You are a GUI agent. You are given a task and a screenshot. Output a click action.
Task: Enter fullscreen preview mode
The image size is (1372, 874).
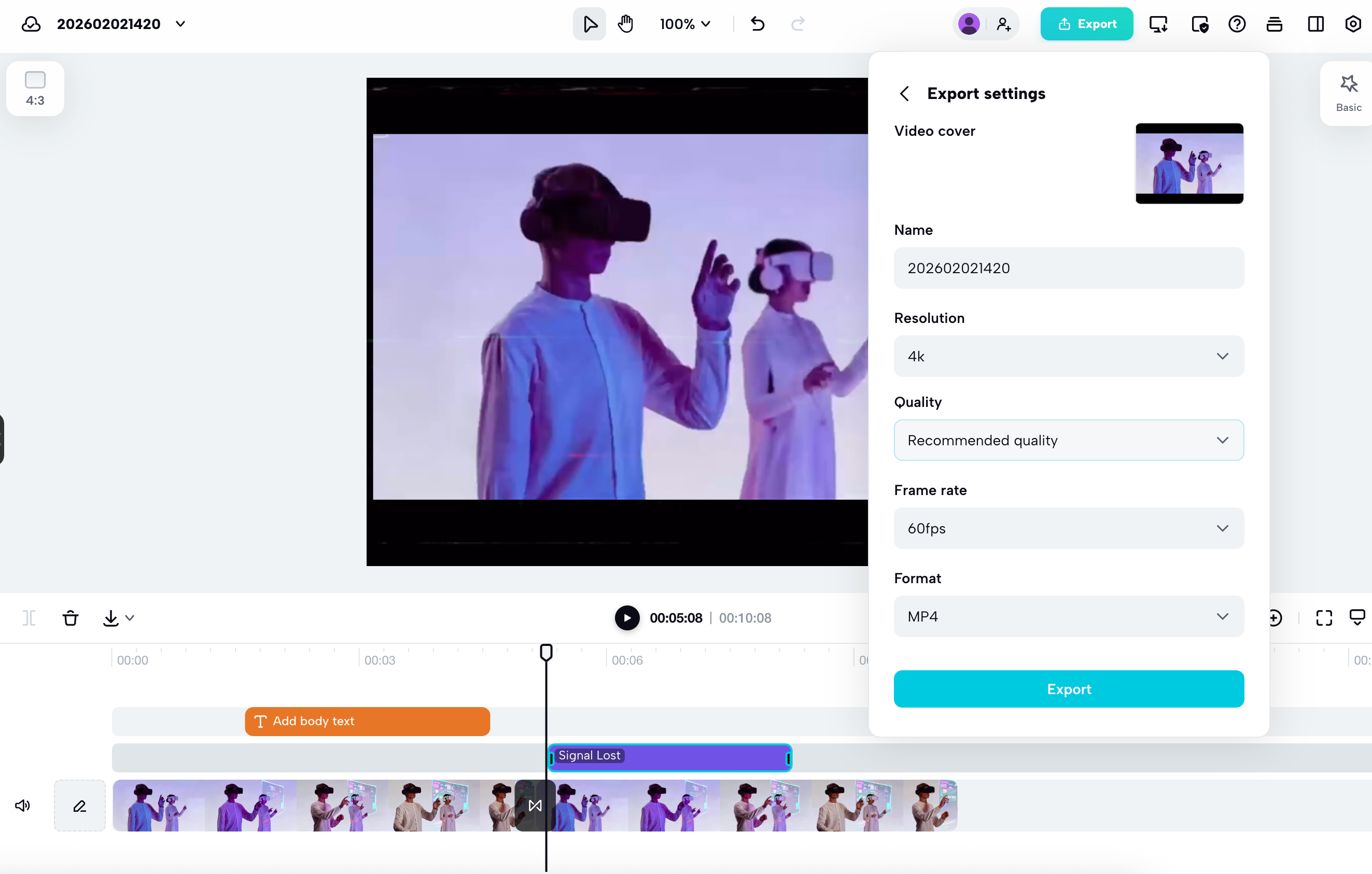coord(1323,617)
